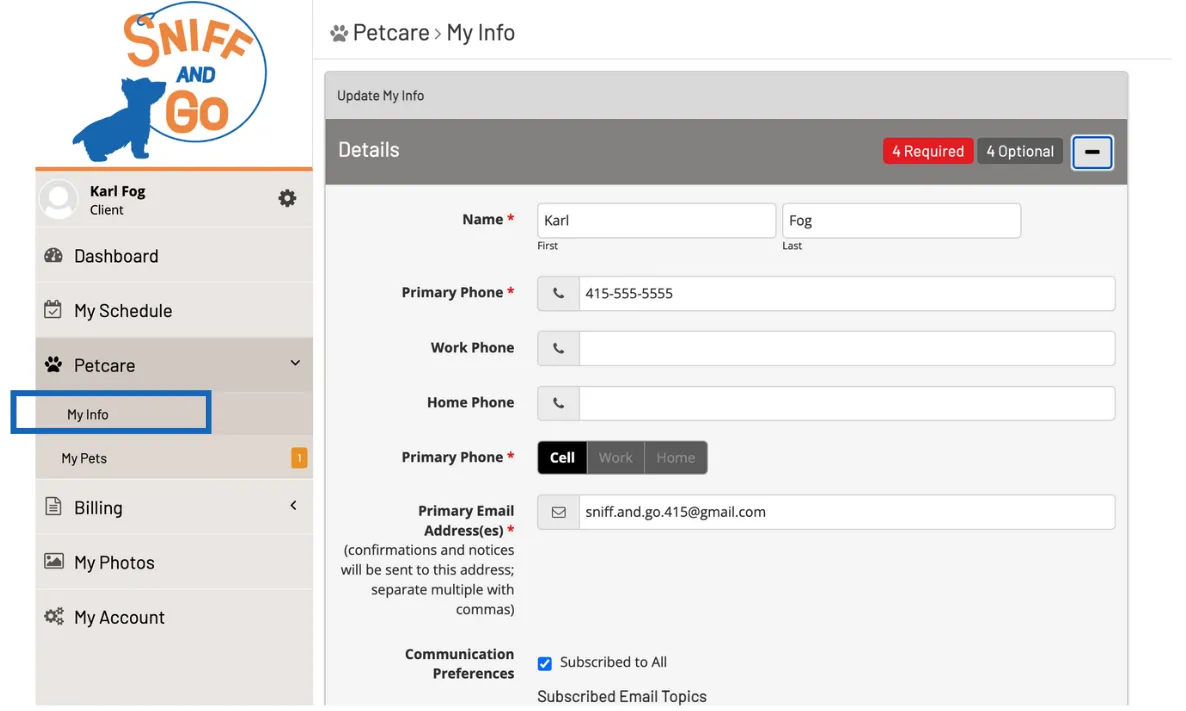Click the My Photos image icon
Screen dimensions: 1186x711
[x=54, y=562]
